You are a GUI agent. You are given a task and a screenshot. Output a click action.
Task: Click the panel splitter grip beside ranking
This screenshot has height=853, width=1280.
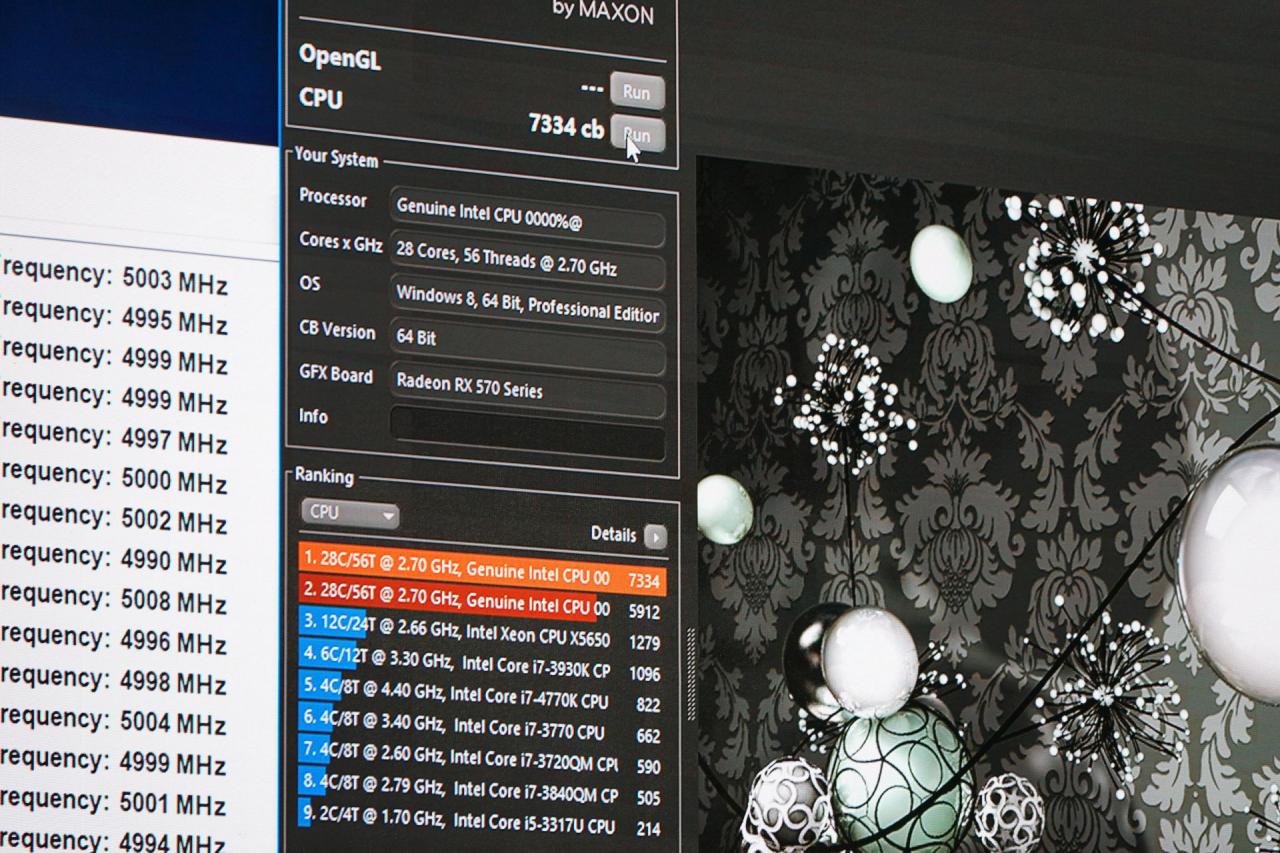point(689,676)
